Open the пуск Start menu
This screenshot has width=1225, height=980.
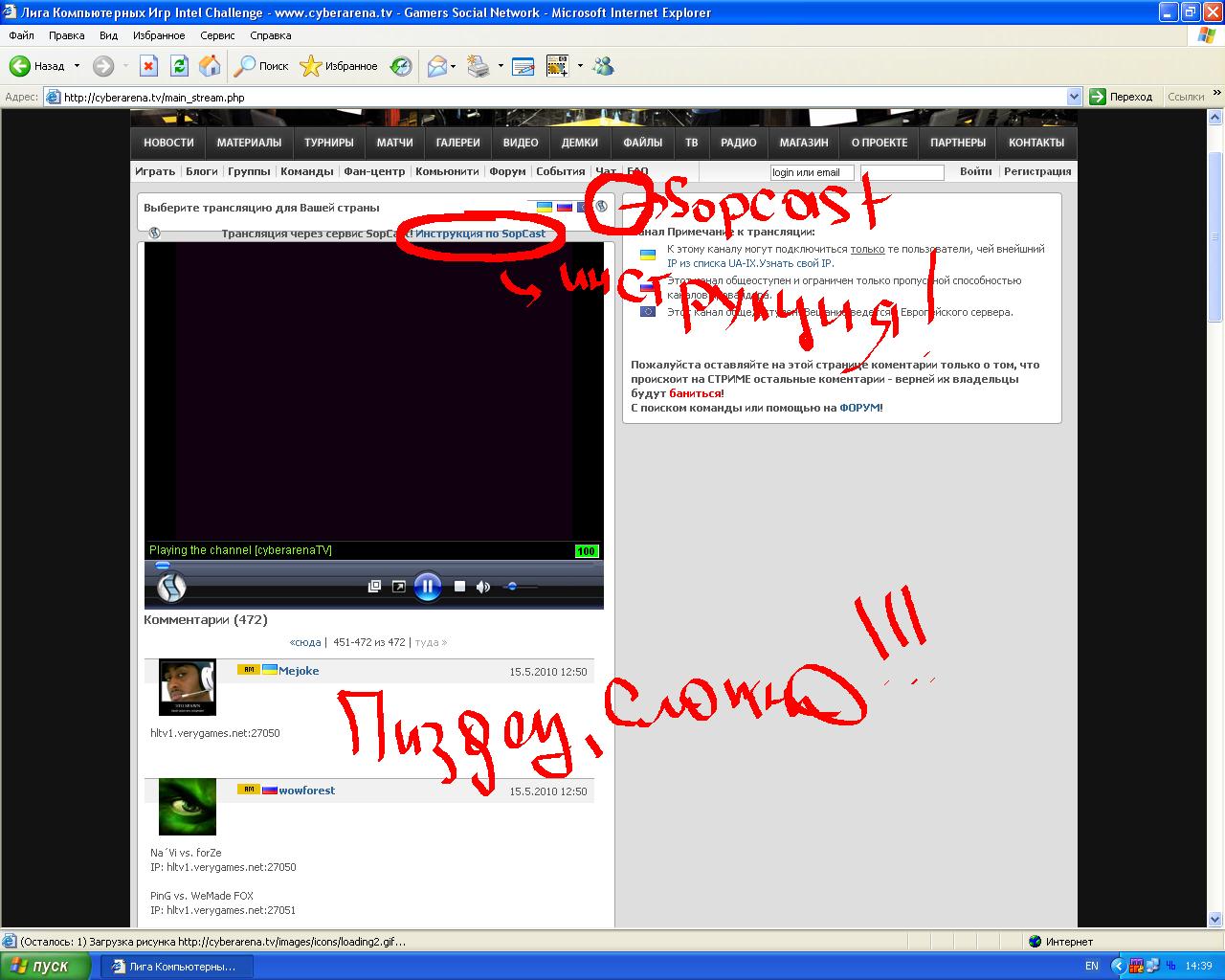[x=45, y=966]
